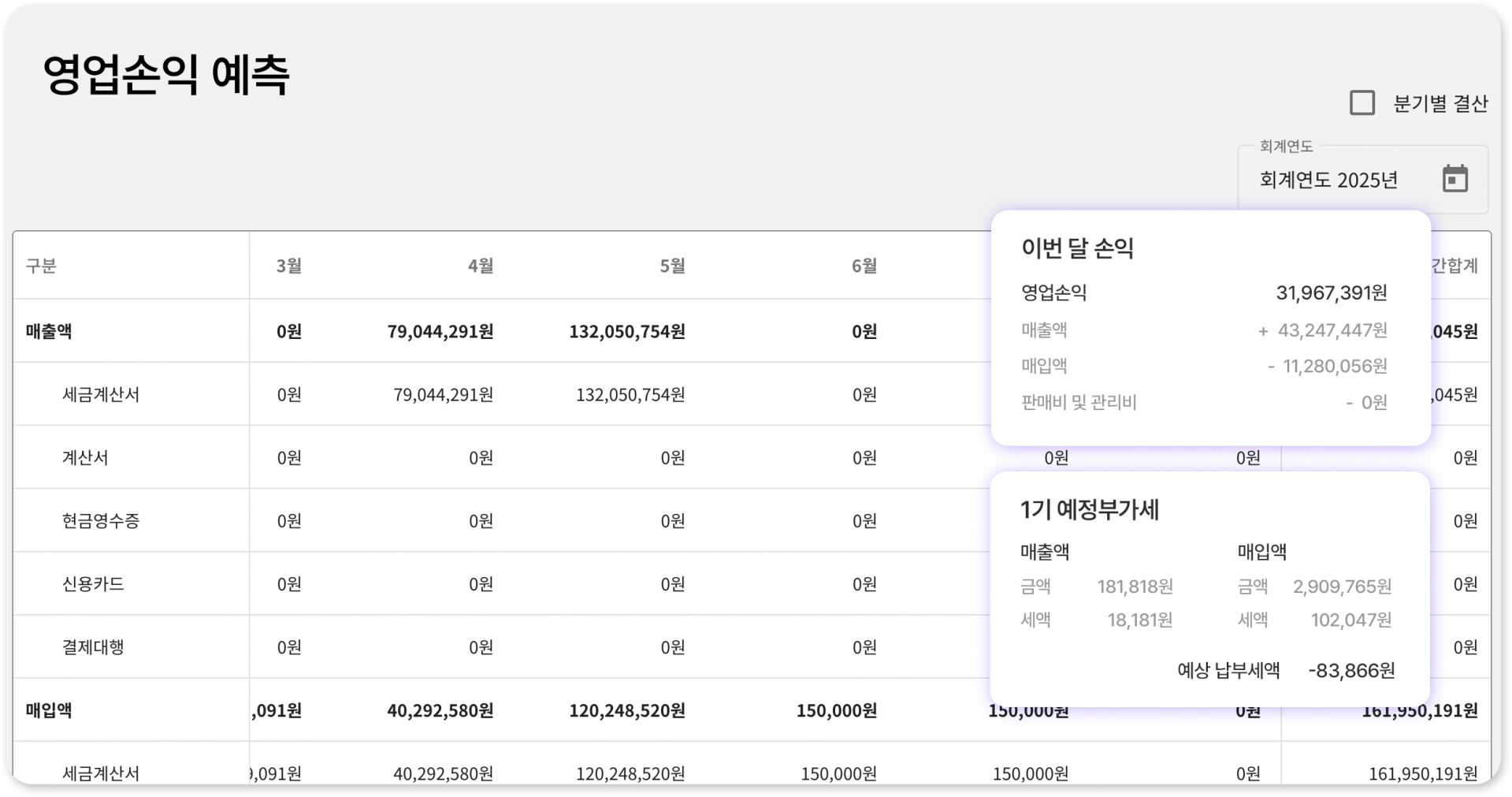Click the 3월 column header
This screenshot has height=797, width=1512.
point(289,266)
